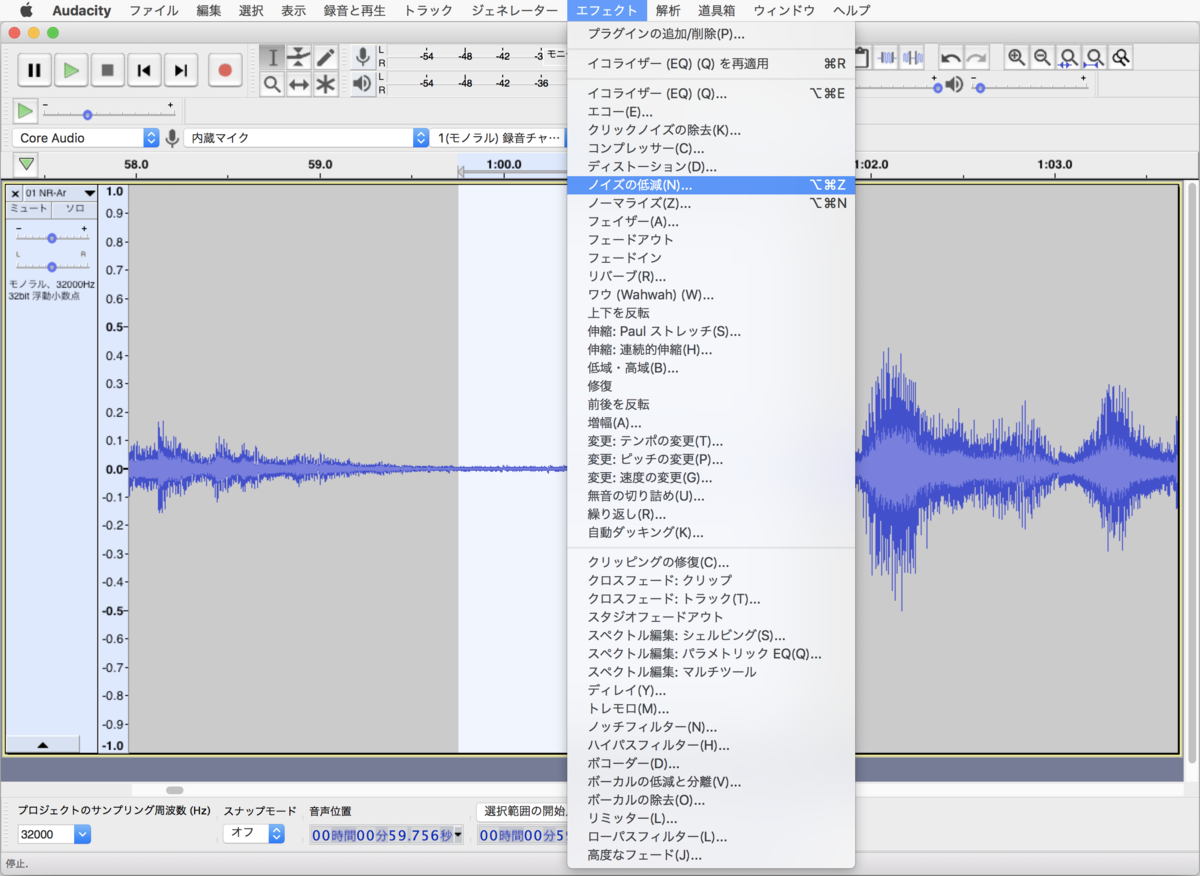Image resolution: width=1200 pixels, height=876 pixels.
Task: Choose 増幅(A)... menu entry
Action: (x=711, y=423)
